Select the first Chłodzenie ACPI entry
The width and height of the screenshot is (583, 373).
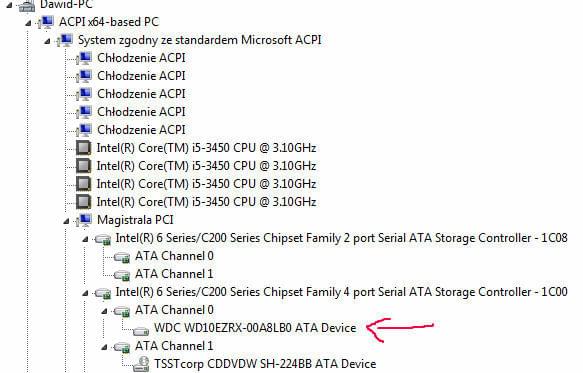(141, 58)
